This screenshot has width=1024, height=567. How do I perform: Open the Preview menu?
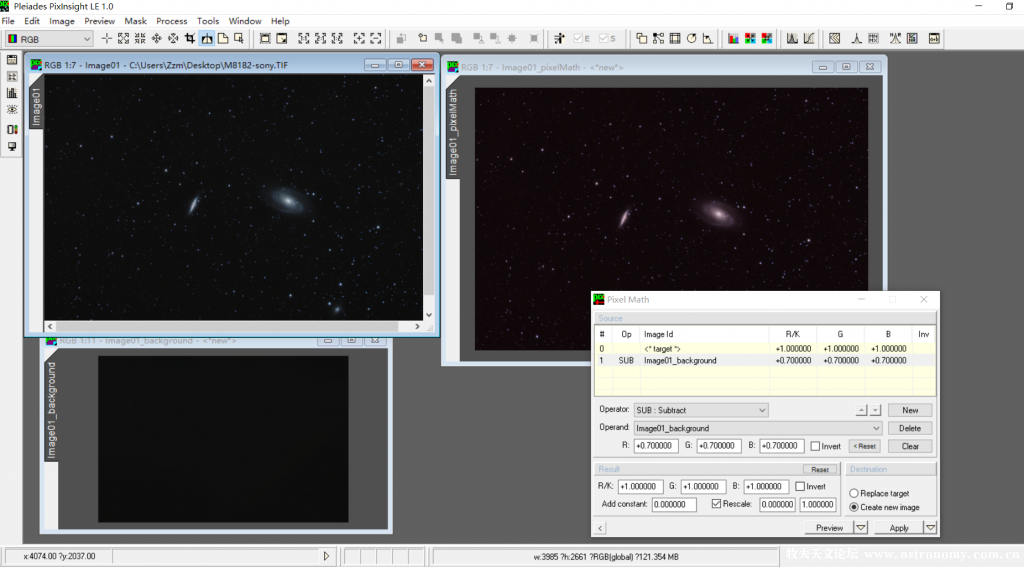(x=99, y=21)
